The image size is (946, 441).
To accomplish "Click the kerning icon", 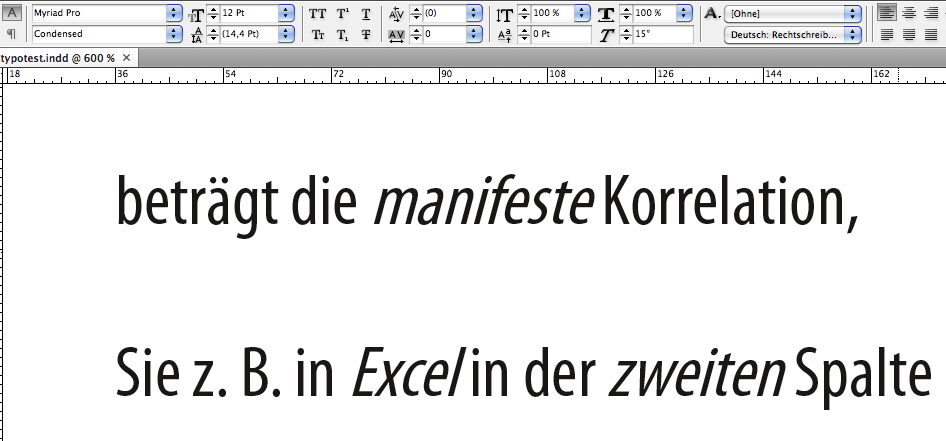I will tap(396, 13).
